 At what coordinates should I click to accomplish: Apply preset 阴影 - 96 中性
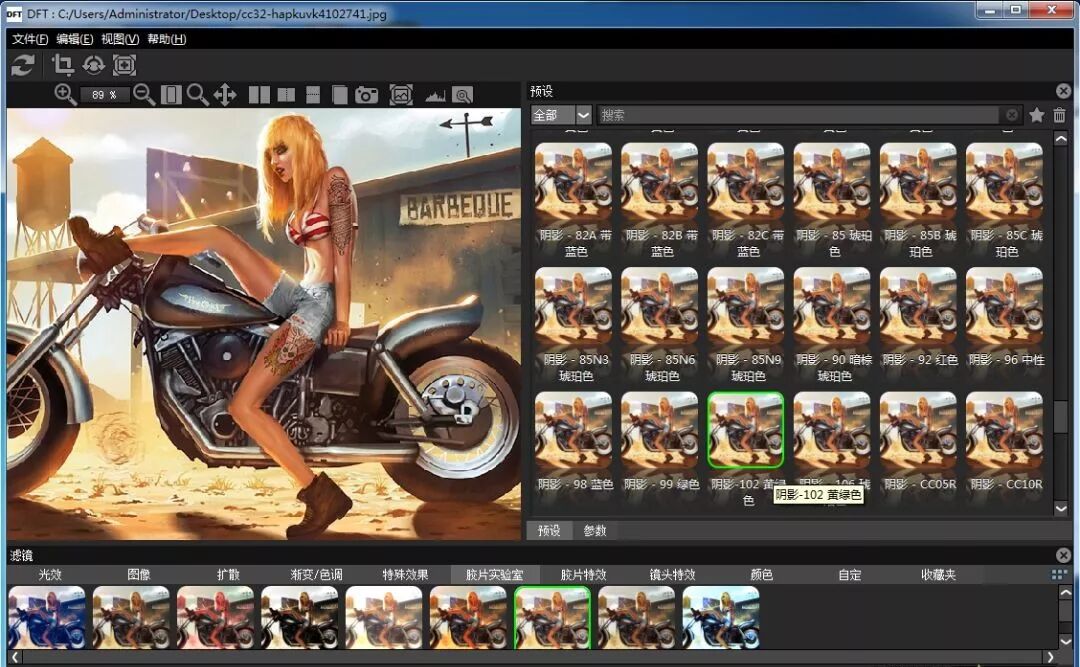(x=1004, y=306)
